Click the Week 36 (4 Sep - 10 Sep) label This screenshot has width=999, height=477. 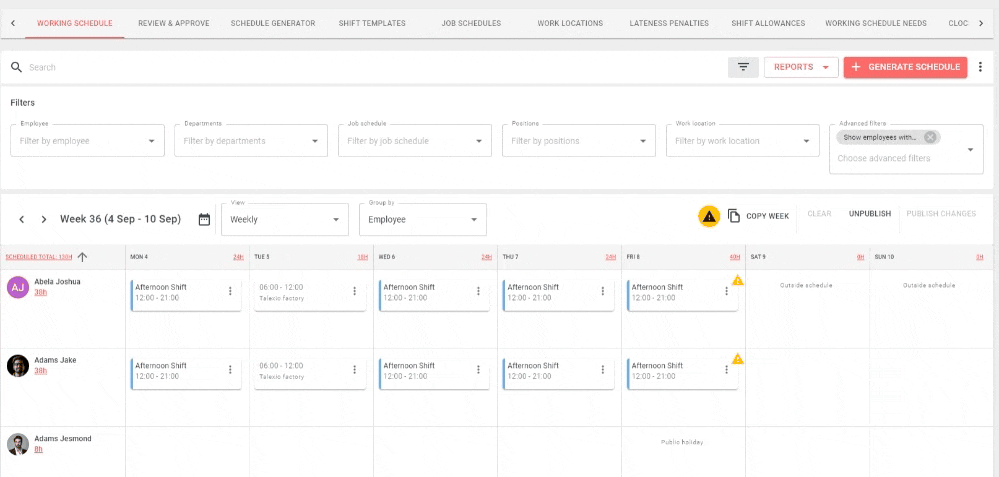(120, 219)
